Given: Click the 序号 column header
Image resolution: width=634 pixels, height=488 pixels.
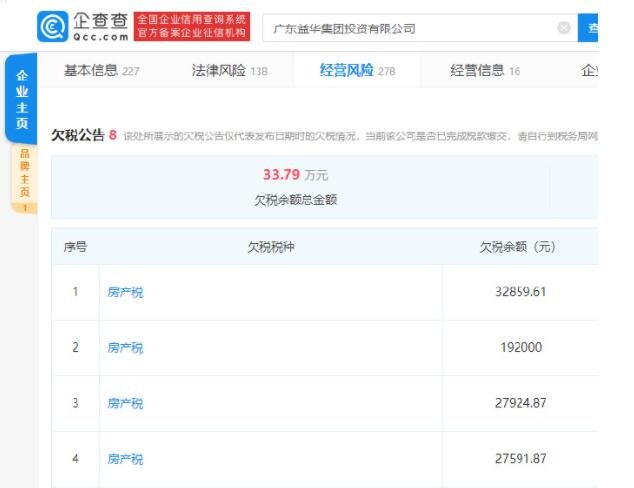Looking at the screenshot, I should point(75,247).
